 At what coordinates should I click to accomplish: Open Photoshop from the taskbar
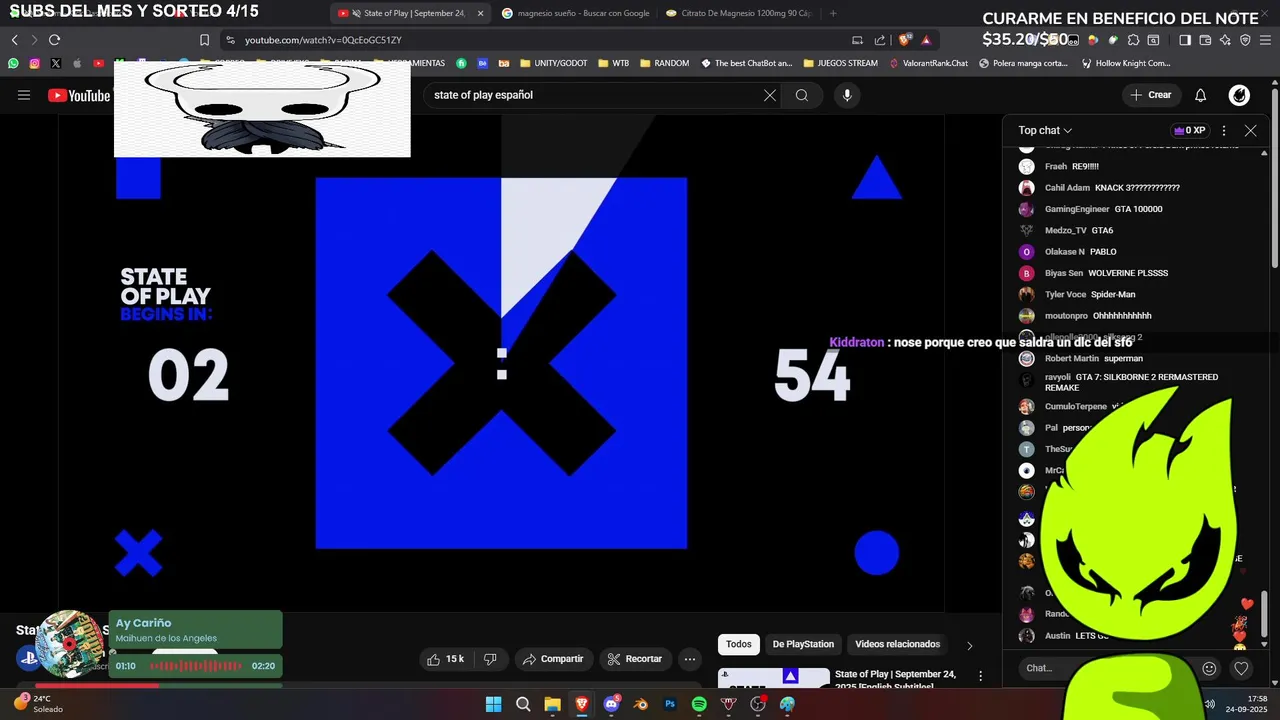(670, 704)
